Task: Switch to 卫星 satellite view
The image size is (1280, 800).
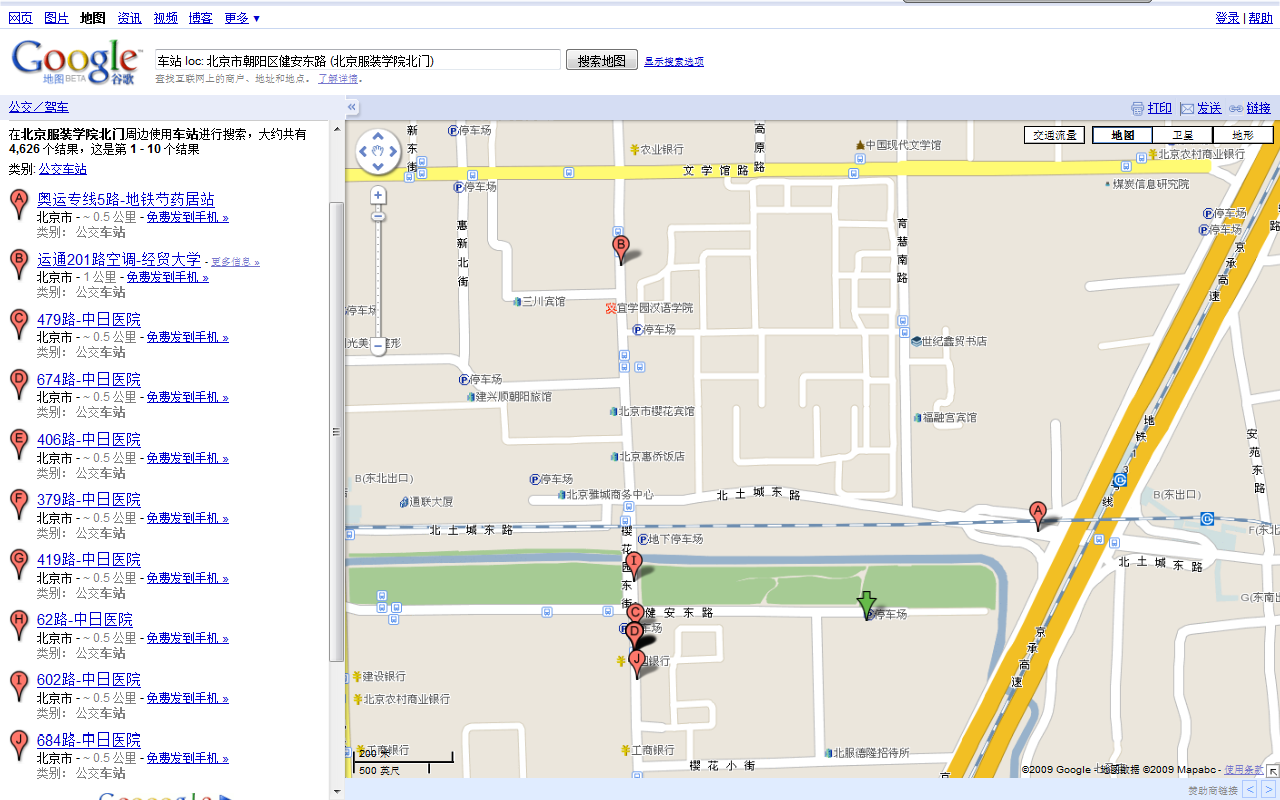Action: [1182, 135]
